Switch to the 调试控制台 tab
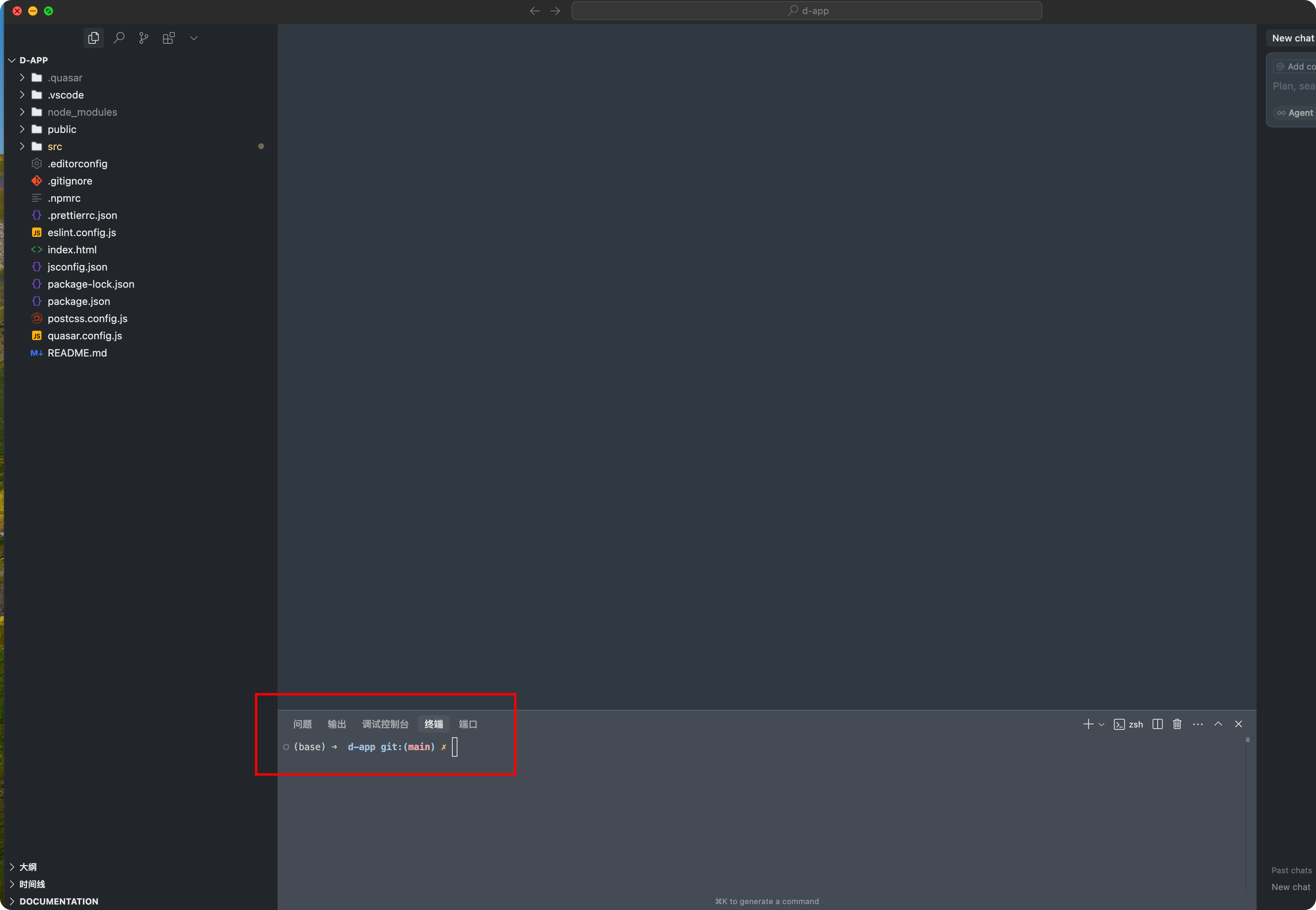Viewport: 1316px width, 910px height. [385, 724]
